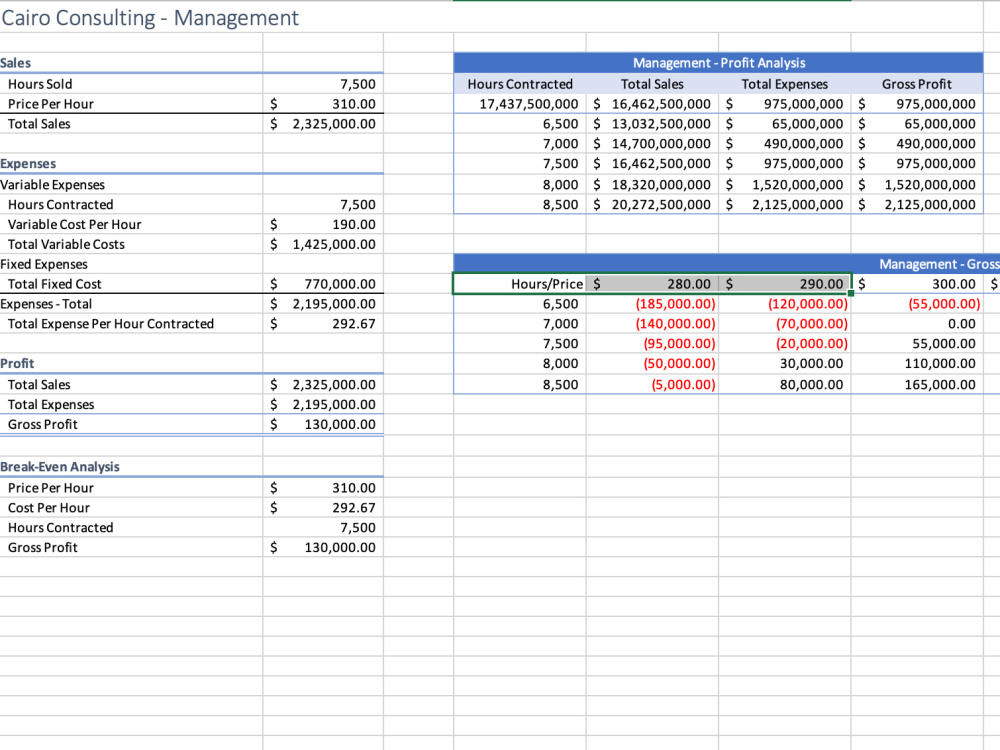Image resolution: width=1000 pixels, height=750 pixels.
Task: Click the Total Variable Costs 1,425,000.00 value
Action: [323, 244]
